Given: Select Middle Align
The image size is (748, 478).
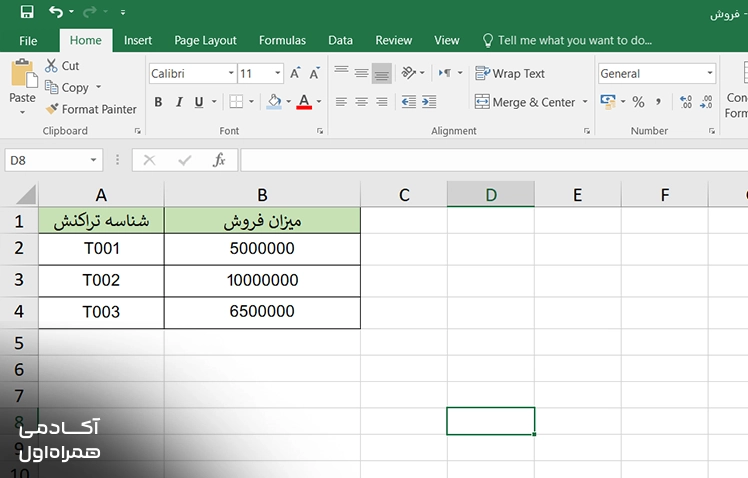Looking at the screenshot, I should click(362, 73).
